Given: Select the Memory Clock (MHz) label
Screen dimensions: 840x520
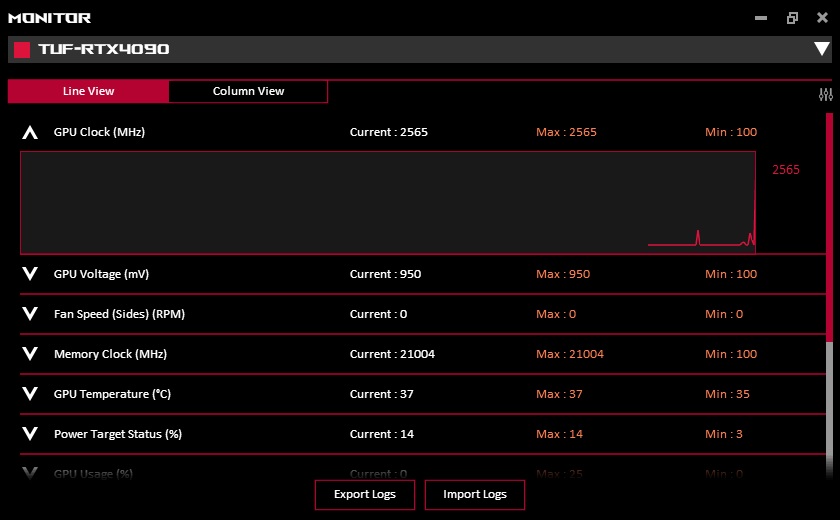Looking at the screenshot, I should point(110,354).
